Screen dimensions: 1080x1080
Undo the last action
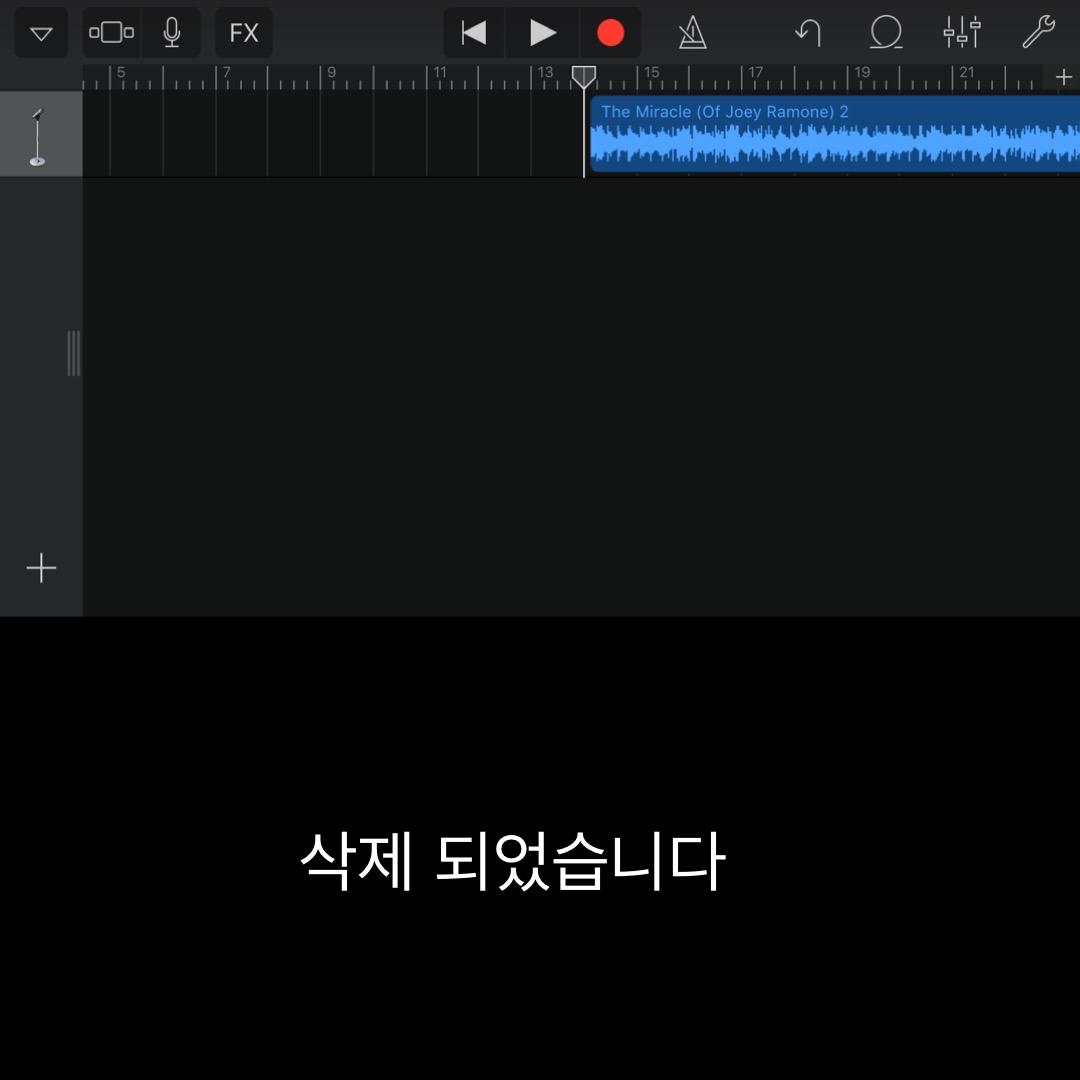(x=807, y=33)
